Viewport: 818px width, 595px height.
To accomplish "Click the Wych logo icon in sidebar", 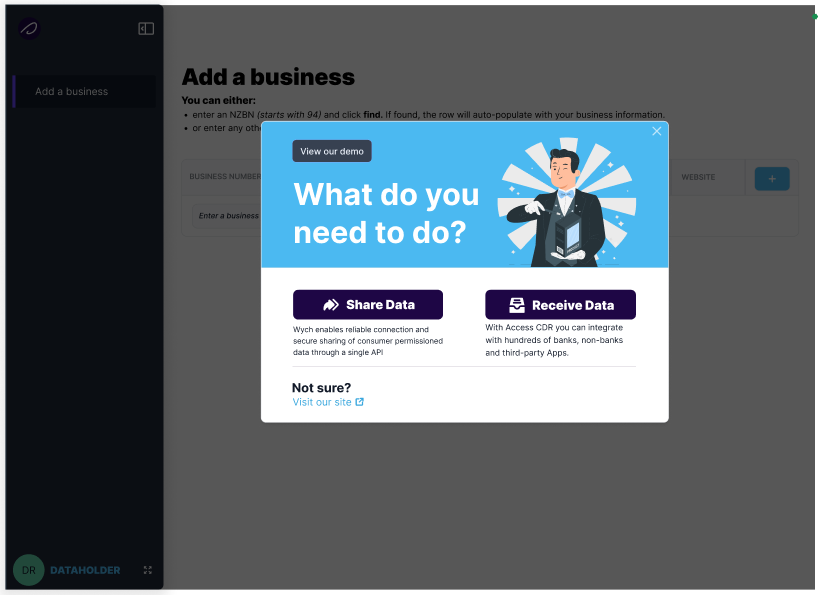I will [x=28, y=28].
